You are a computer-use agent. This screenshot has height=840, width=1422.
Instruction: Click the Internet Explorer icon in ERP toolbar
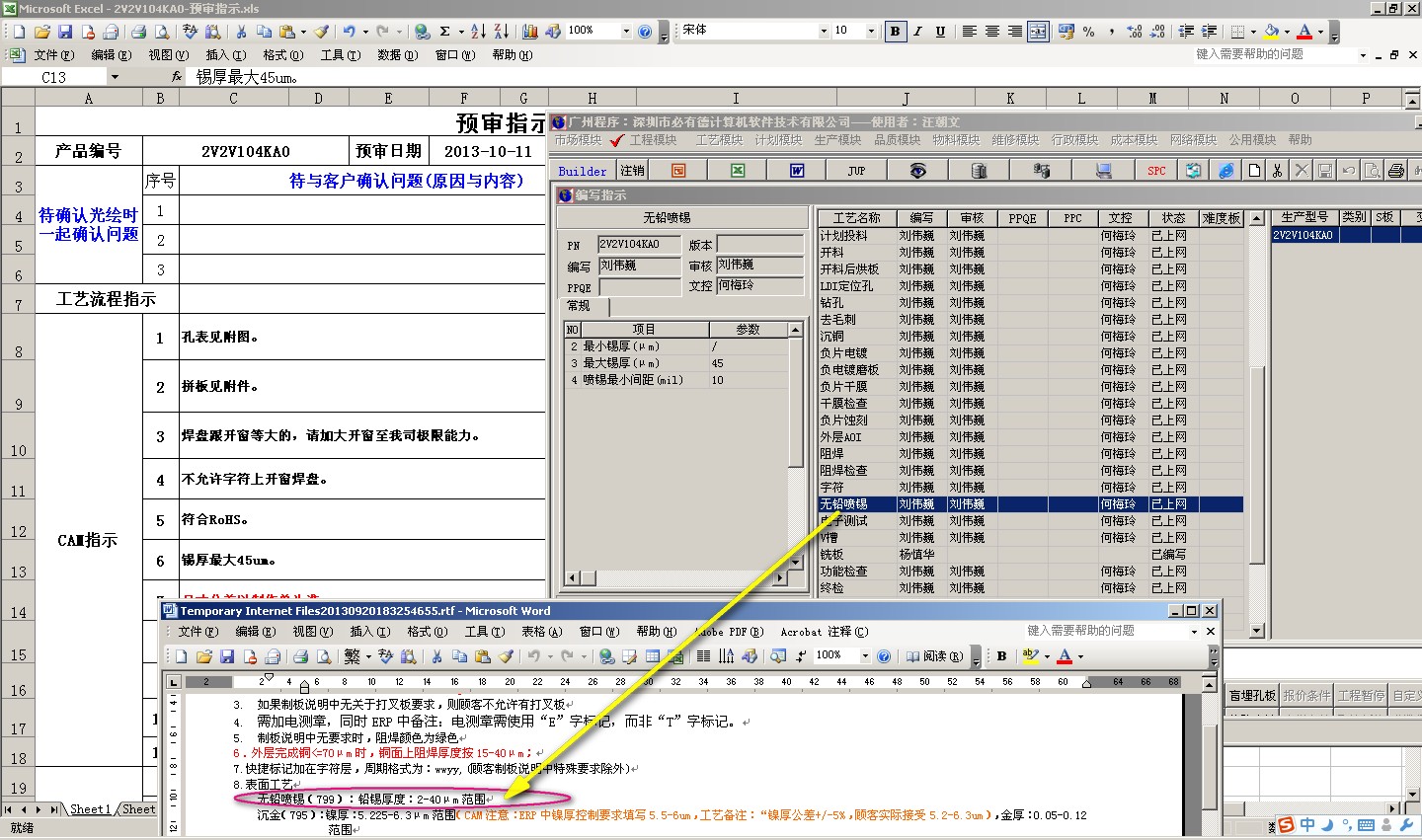(x=1226, y=171)
